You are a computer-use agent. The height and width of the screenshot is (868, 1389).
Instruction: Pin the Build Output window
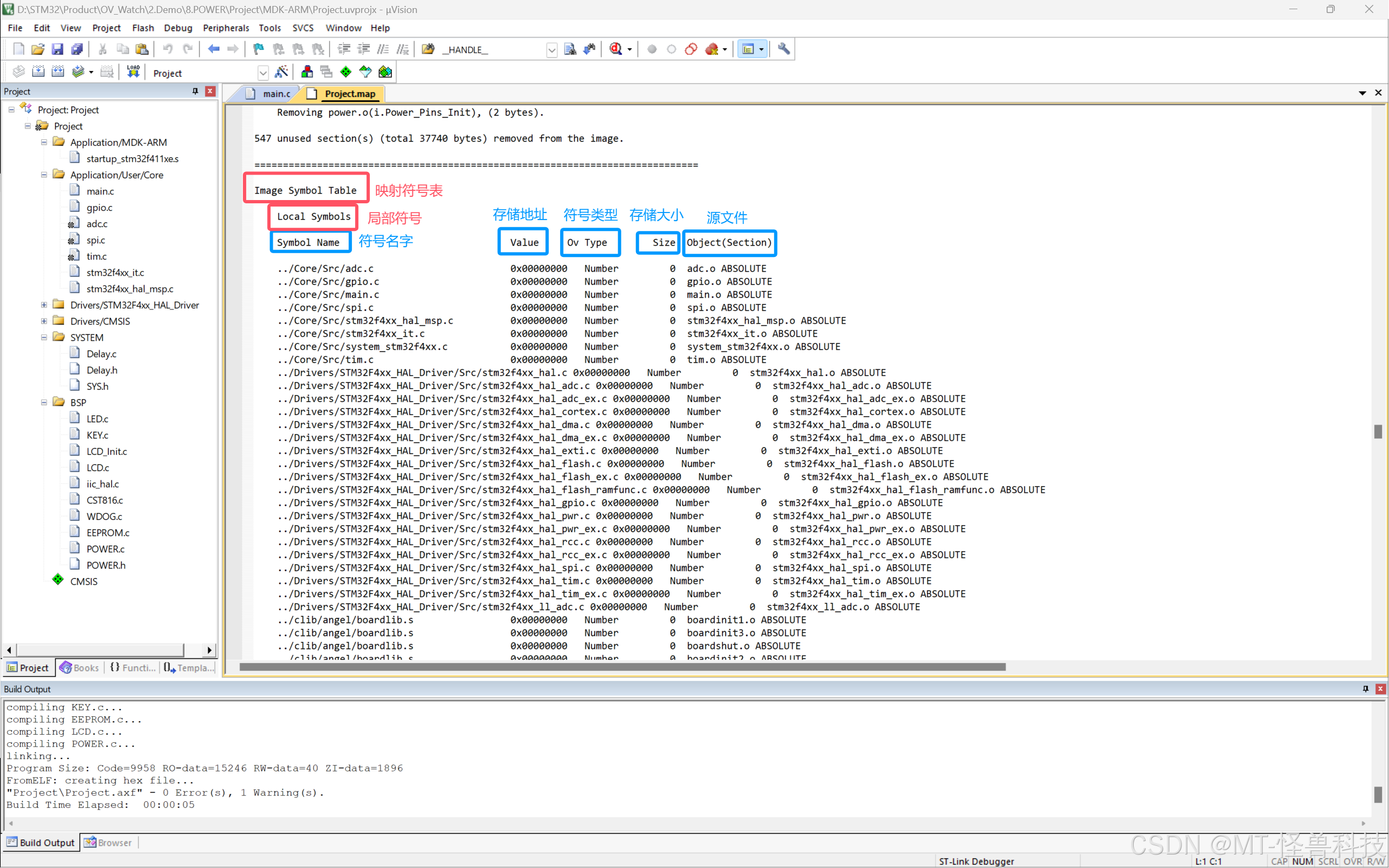click(1365, 689)
